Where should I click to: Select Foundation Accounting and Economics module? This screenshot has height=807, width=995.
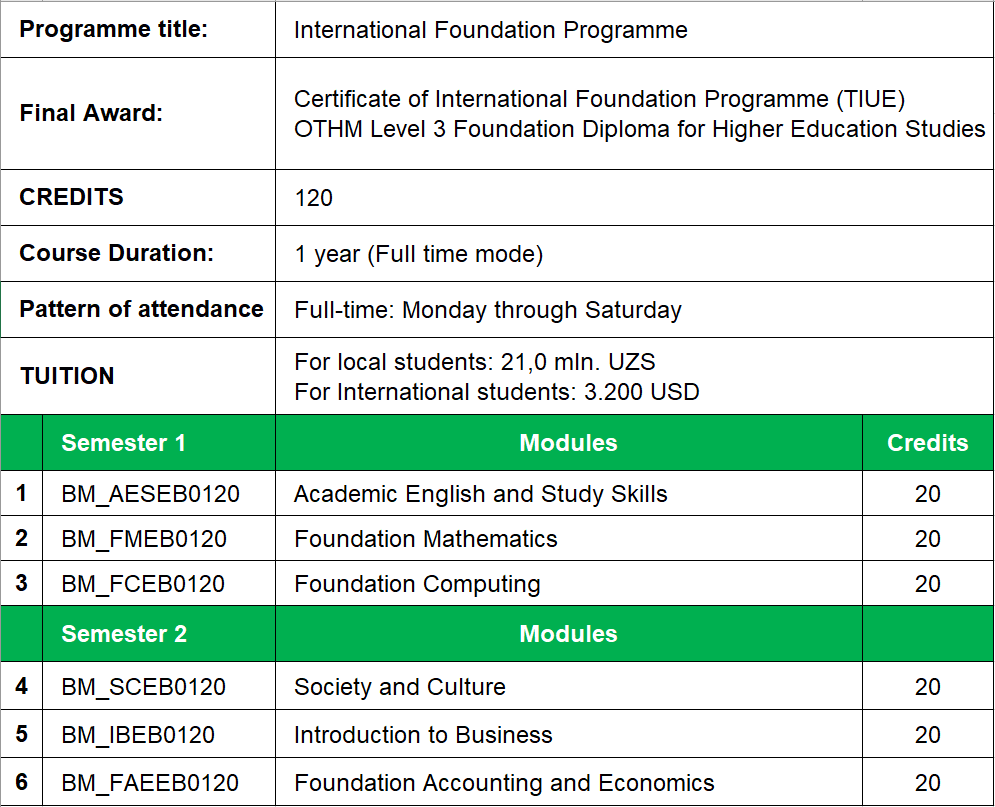click(504, 783)
